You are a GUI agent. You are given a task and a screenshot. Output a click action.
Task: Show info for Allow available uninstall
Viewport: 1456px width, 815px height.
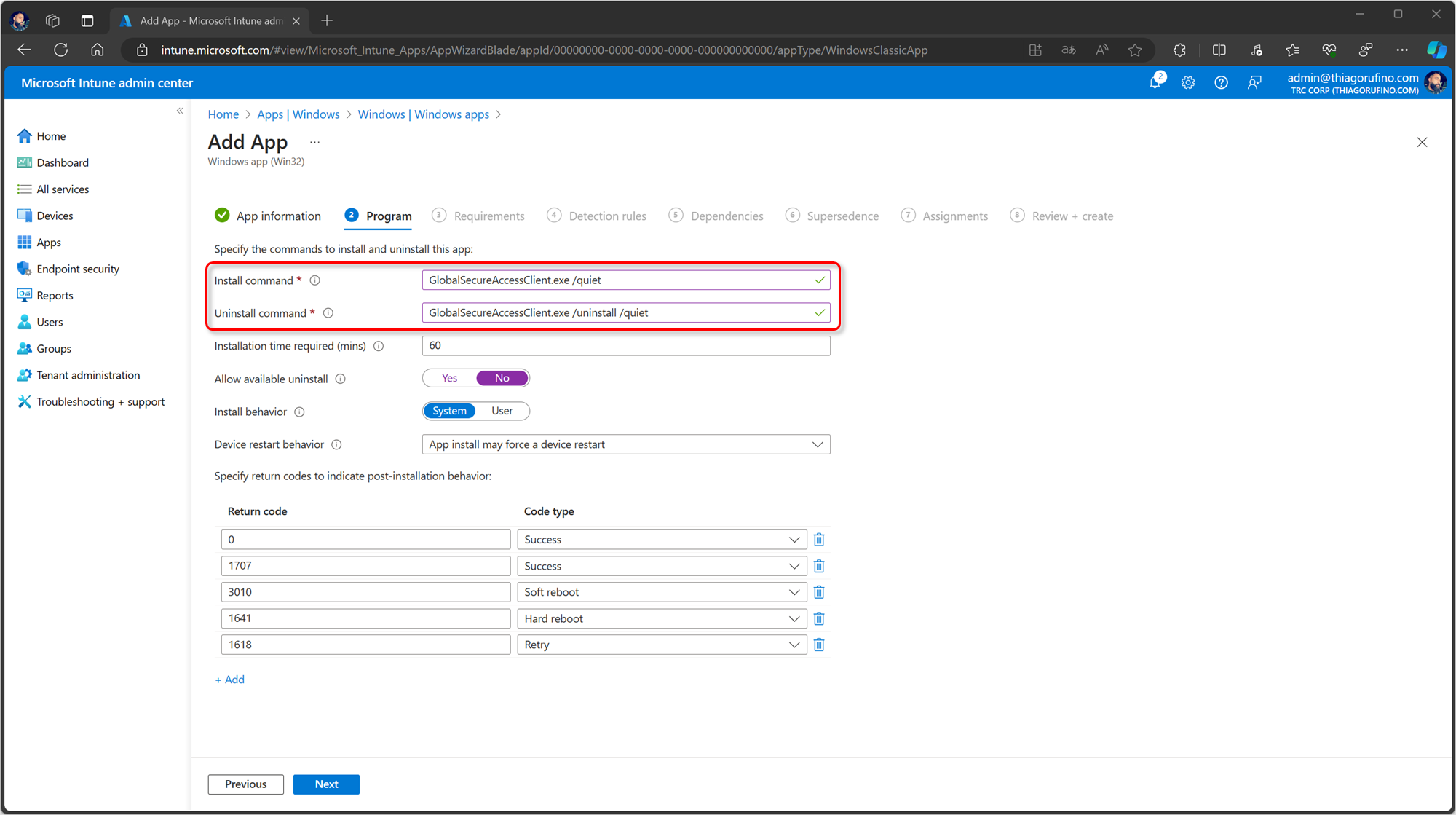pos(340,379)
